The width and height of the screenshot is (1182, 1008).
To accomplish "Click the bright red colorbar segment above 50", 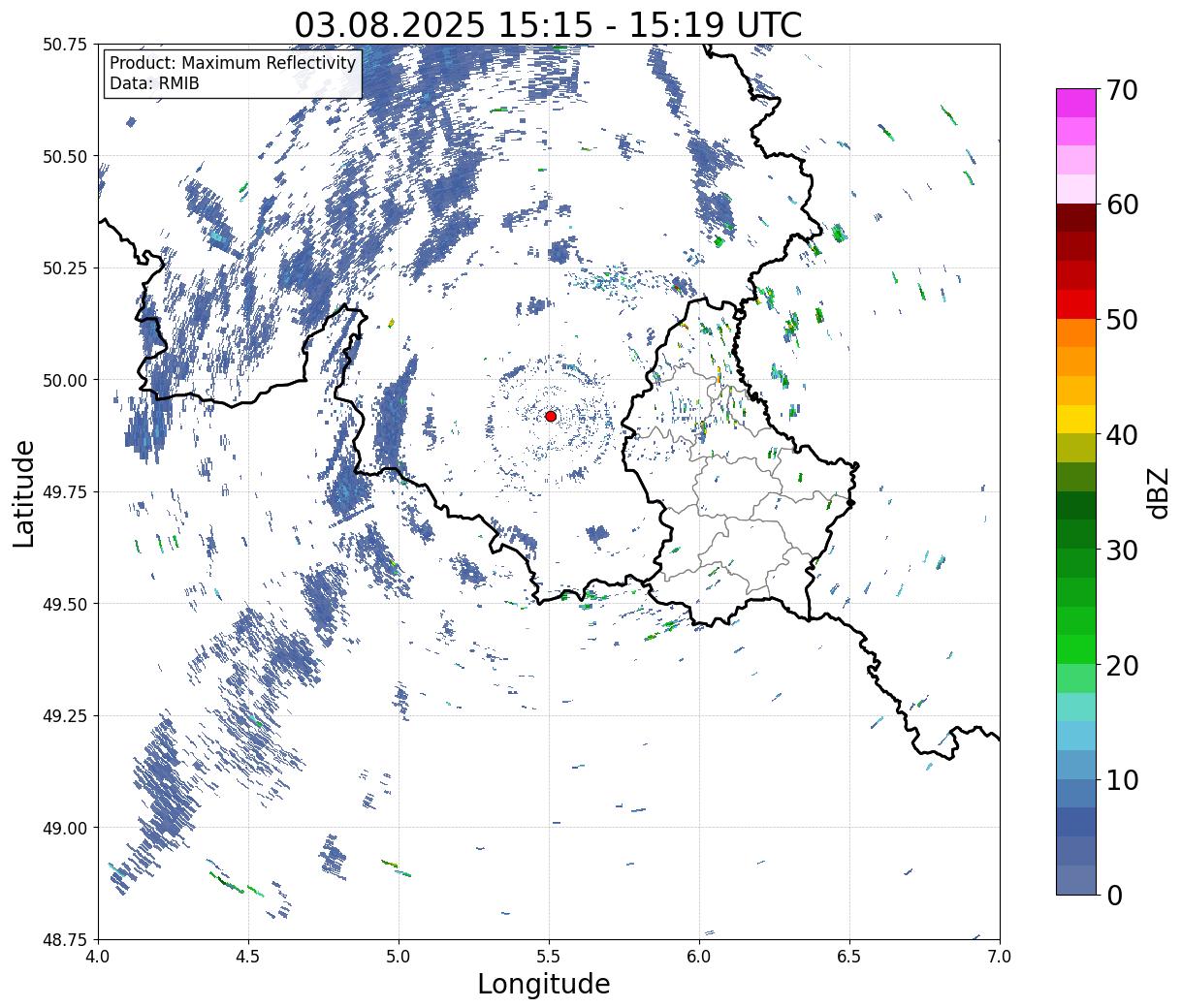I will (x=1076, y=304).
